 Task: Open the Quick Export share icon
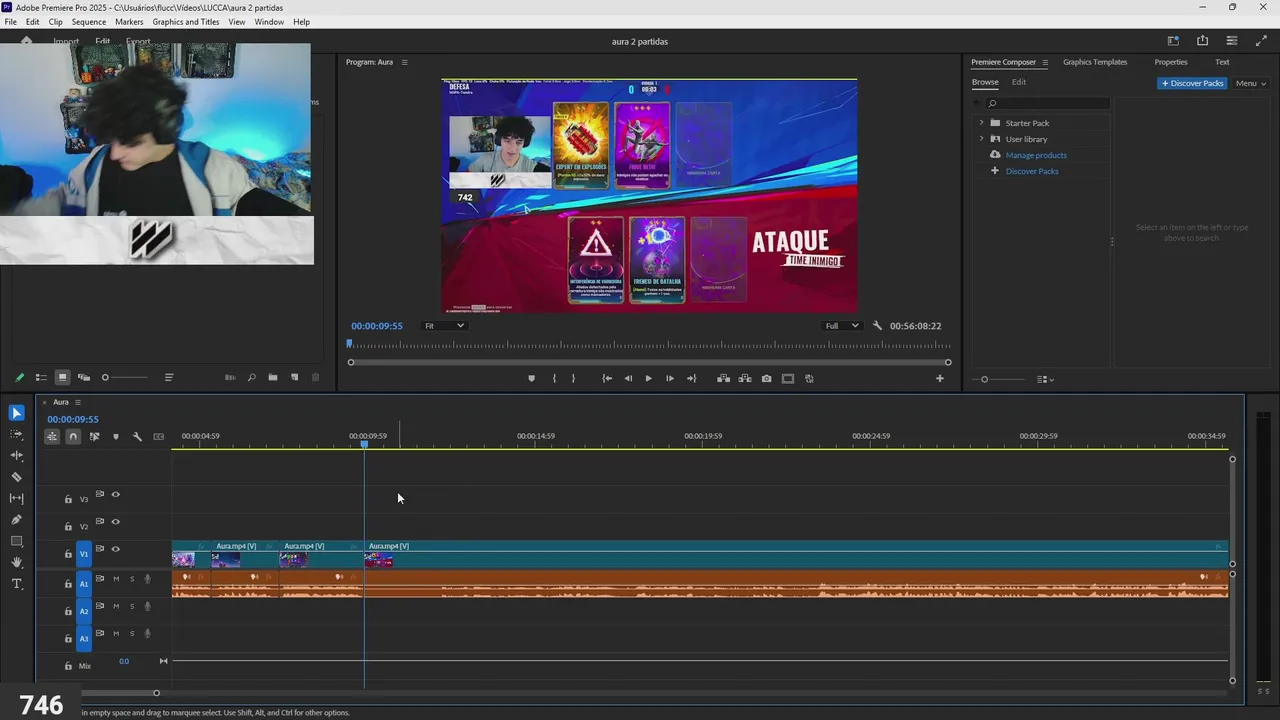click(1202, 41)
